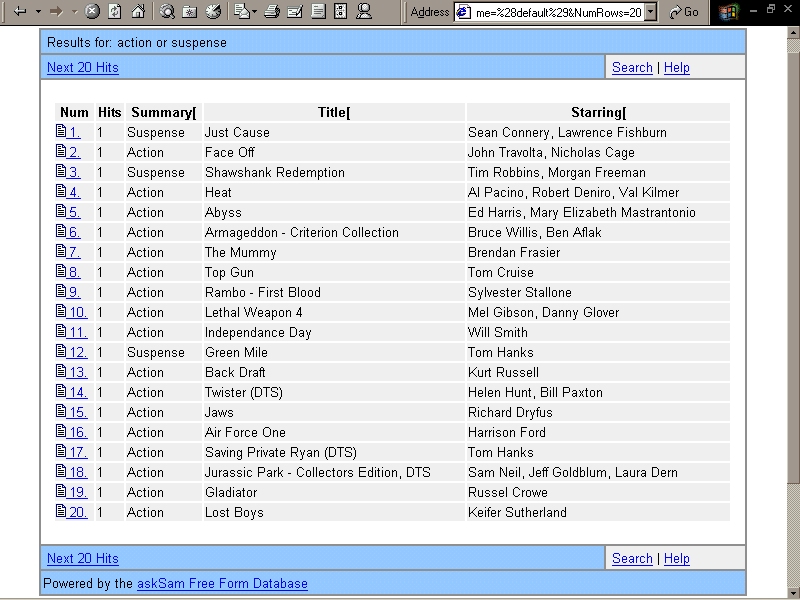The height and width of the screenshot is (600, 800).
Task: Click the browser Back arrow button
Action: point(20,12)
